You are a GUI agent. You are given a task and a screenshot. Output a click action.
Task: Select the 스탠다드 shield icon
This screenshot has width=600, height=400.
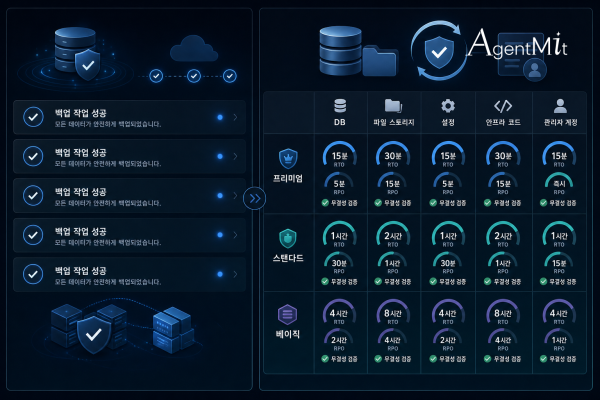pos(288,238)
